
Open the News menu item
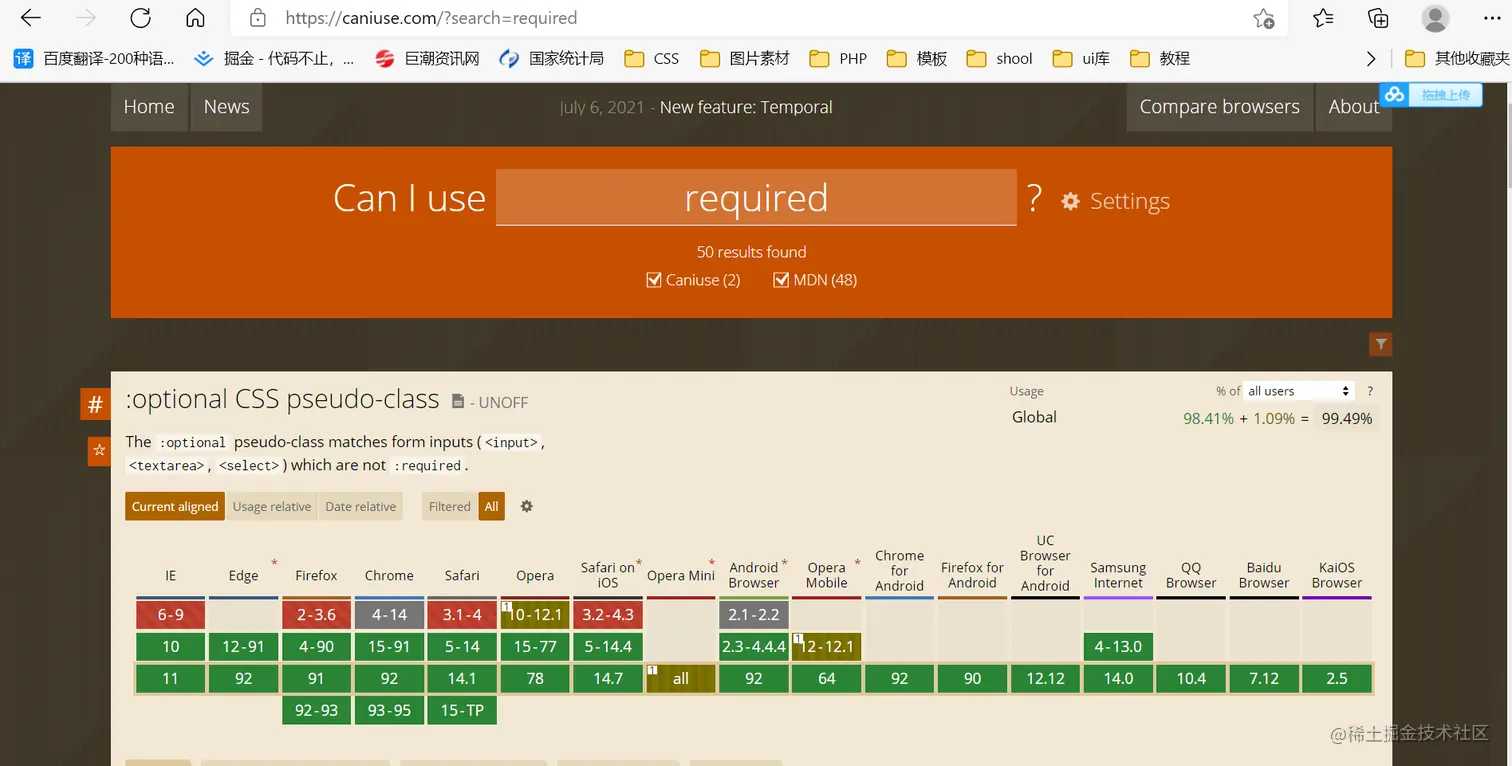[x=226, y=107]
